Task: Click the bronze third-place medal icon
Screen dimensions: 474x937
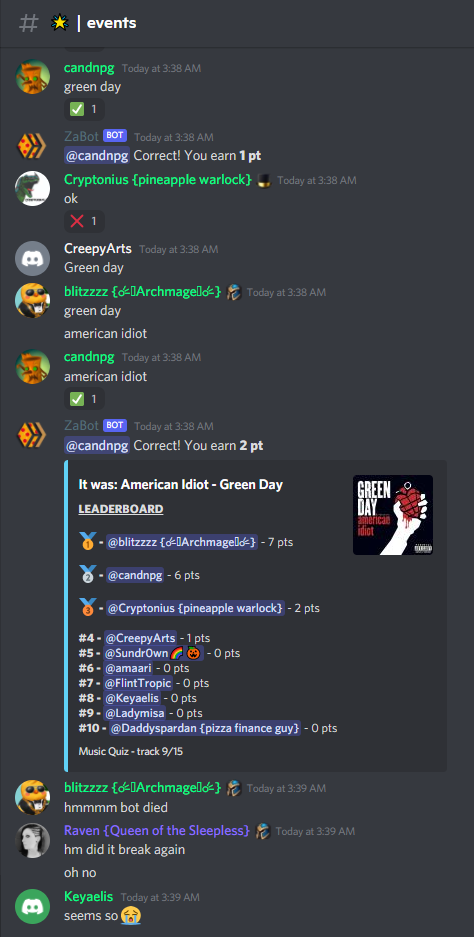Action: pyautogui.click(x=87, y=608)
